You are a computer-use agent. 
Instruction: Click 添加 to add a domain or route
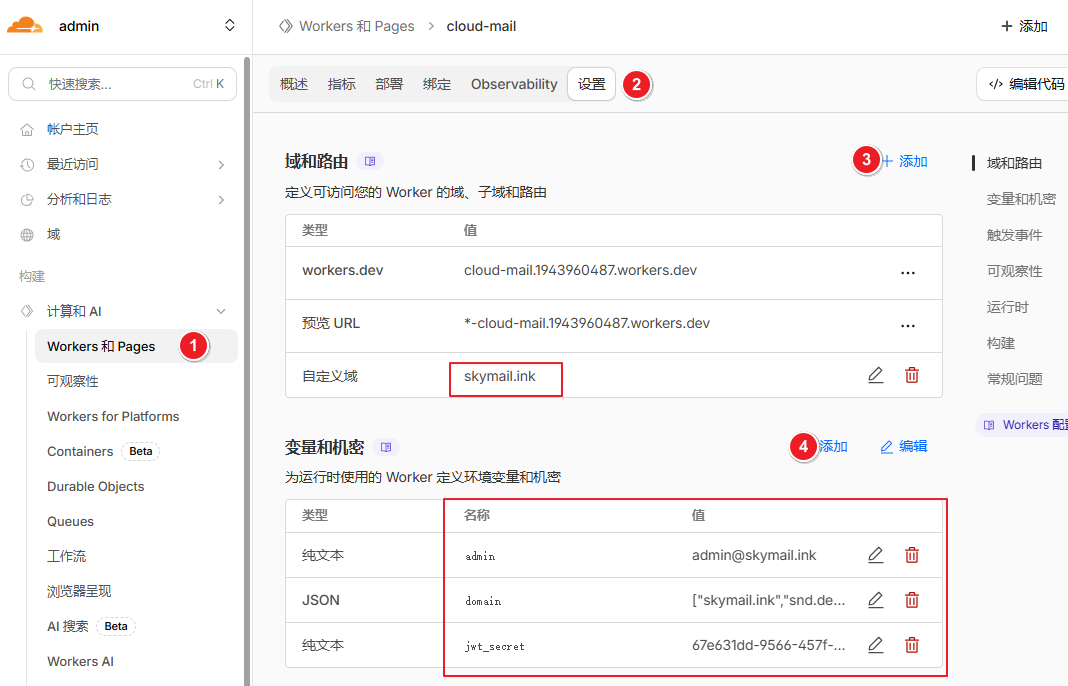905,161
